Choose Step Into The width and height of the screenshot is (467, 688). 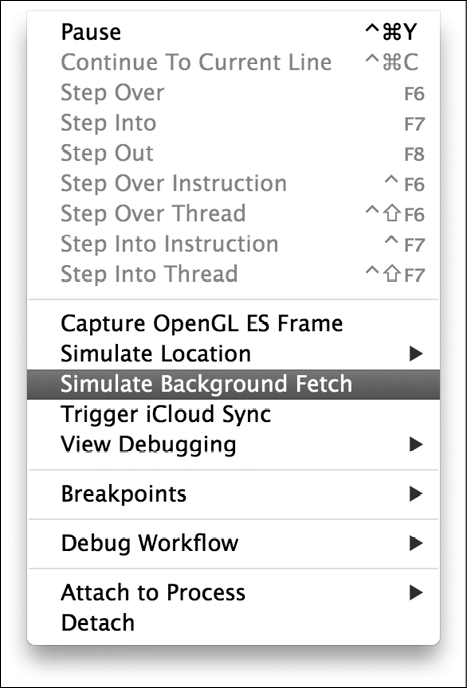coord(233,123)
